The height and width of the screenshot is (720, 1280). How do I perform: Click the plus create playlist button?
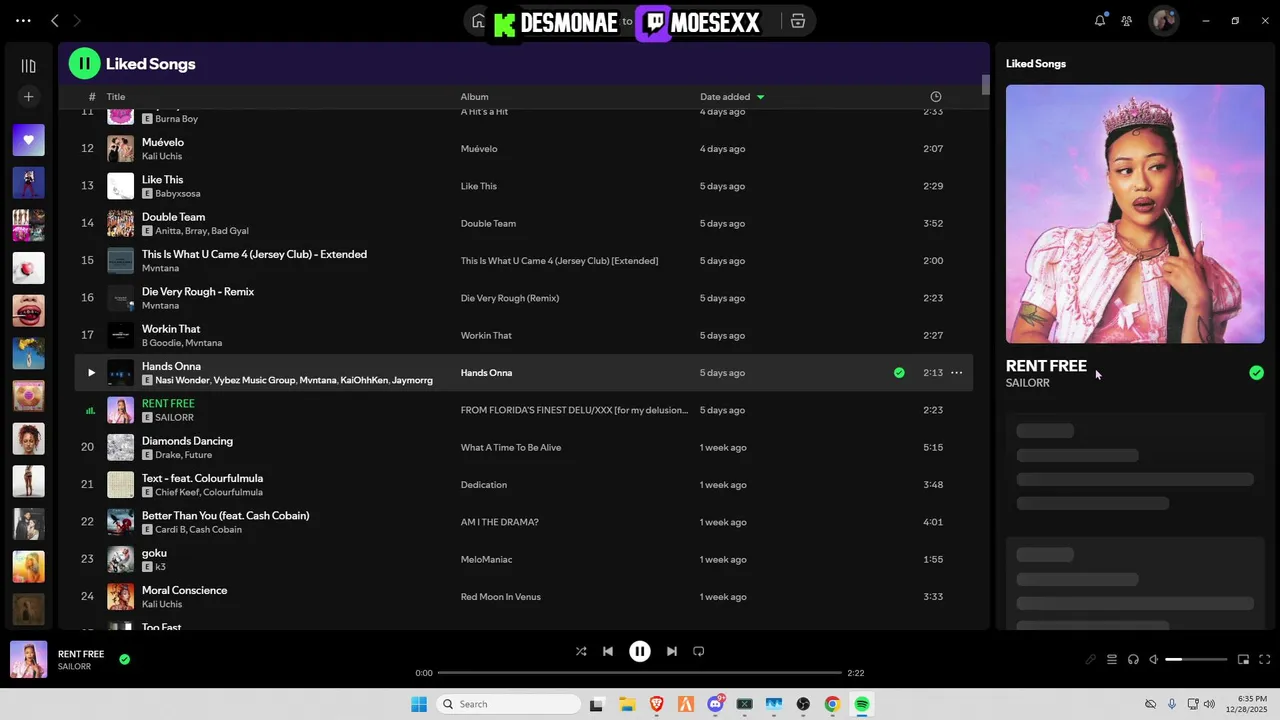tap(28, 97)
